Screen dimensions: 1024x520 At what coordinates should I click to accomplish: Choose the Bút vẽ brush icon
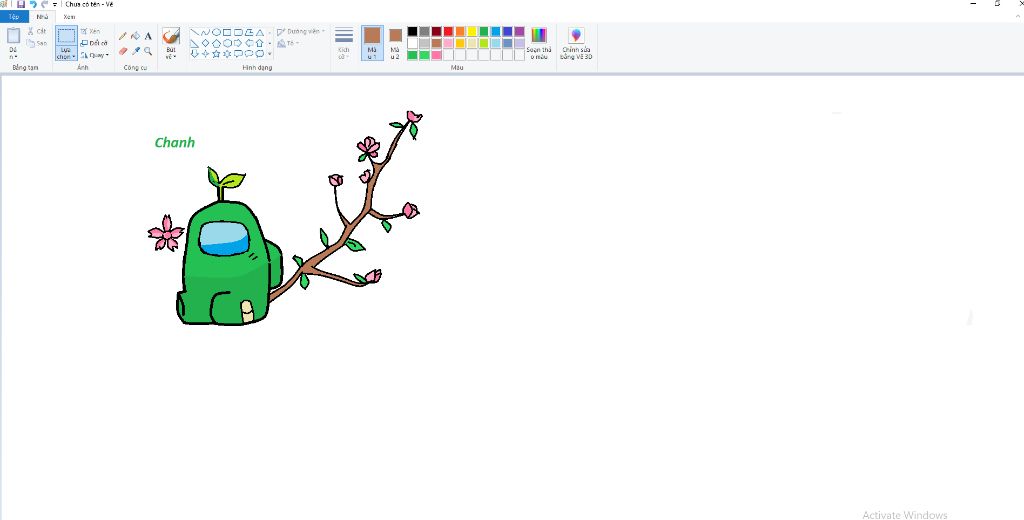click(x=171, y=36)
